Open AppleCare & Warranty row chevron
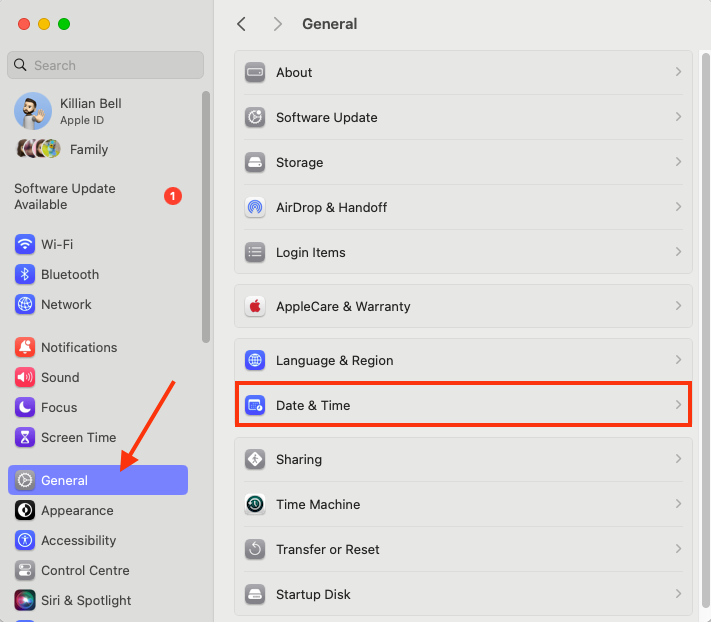Image resolution: width=711 pixels, height=622 pixels. click(x=678, y=306)
